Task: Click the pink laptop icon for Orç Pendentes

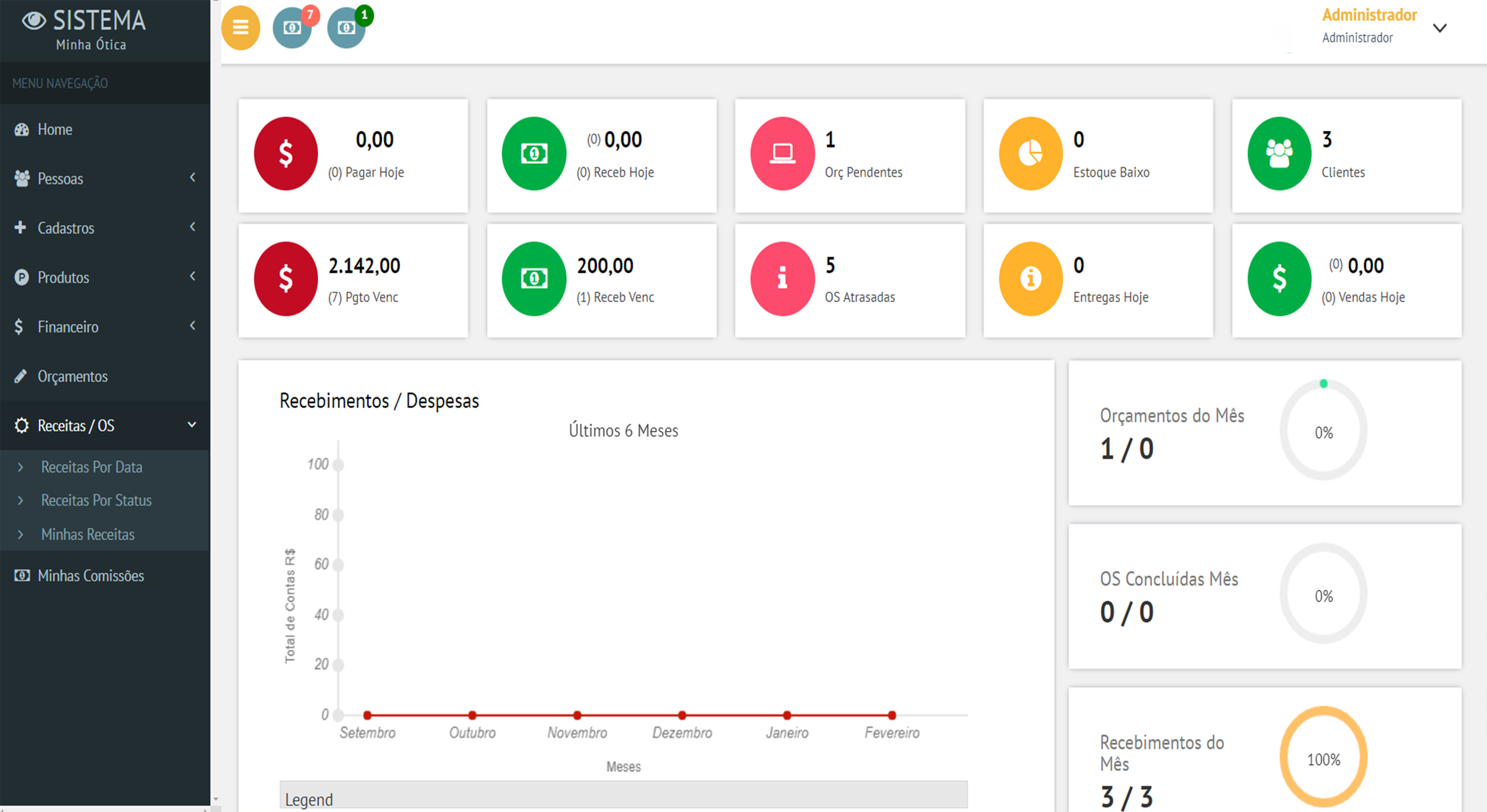Action: [x=782, y=154]
